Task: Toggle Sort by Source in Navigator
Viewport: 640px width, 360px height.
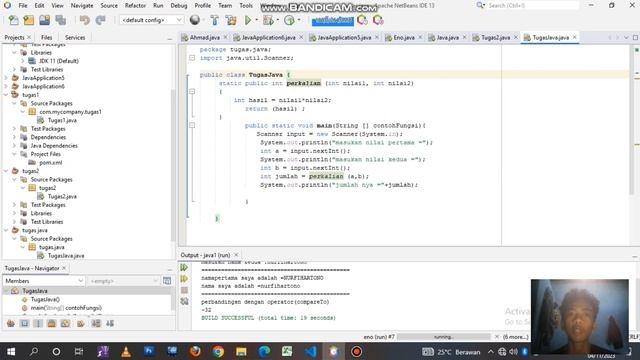Action: [110, 323]
